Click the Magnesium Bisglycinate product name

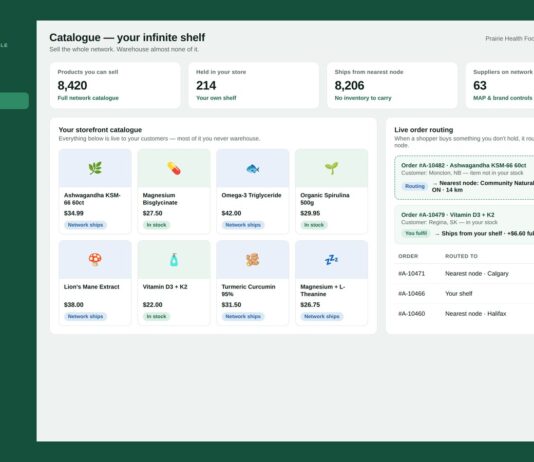pyautogui.click(x=160, y=199)
